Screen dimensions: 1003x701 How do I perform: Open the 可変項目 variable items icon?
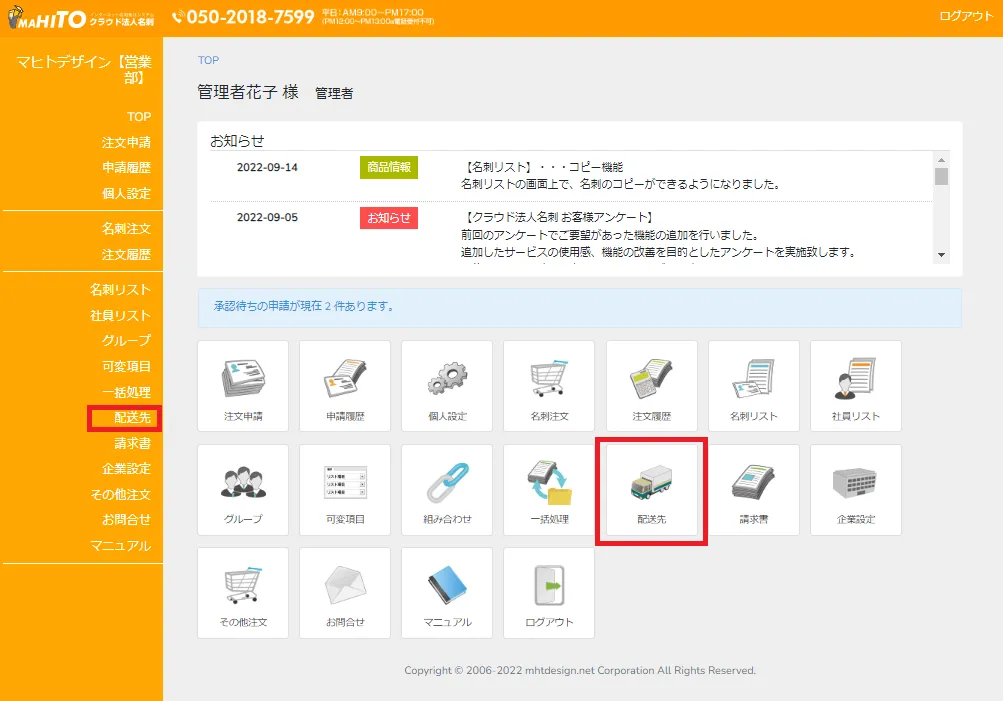coord(344,490)
